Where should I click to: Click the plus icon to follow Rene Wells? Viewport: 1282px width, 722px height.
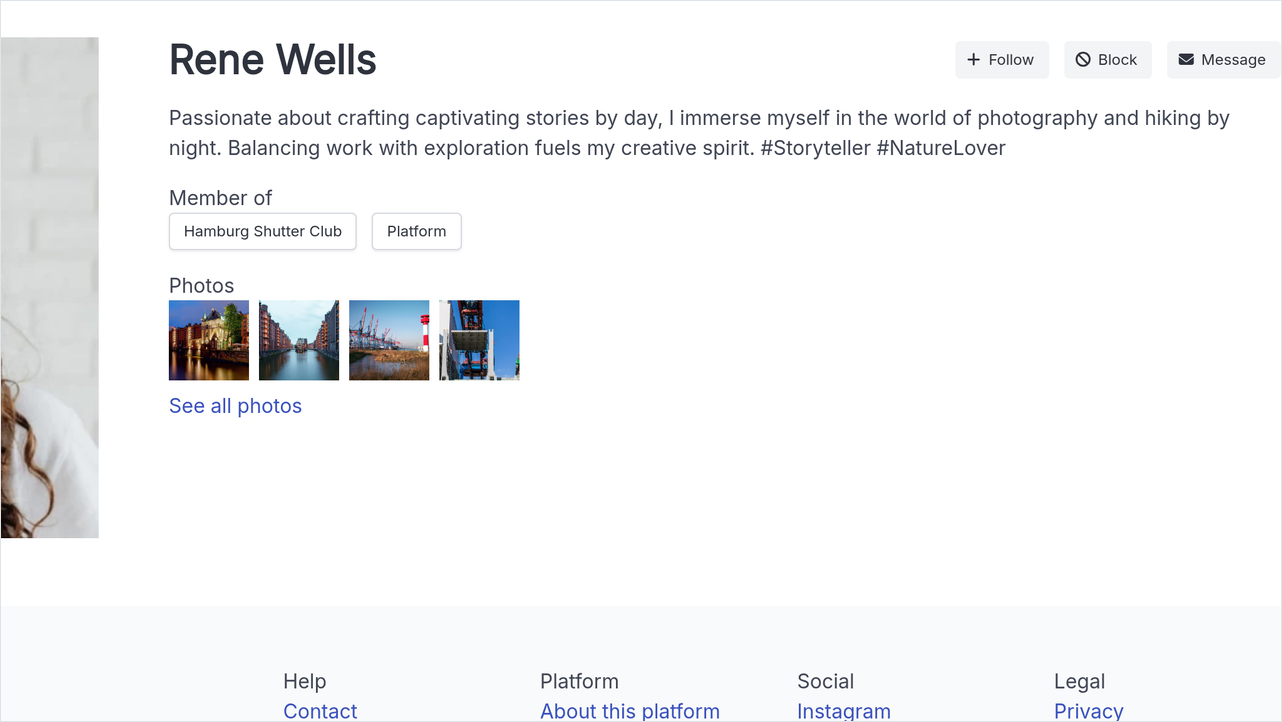pyautogui.click(x=973, y=60)
